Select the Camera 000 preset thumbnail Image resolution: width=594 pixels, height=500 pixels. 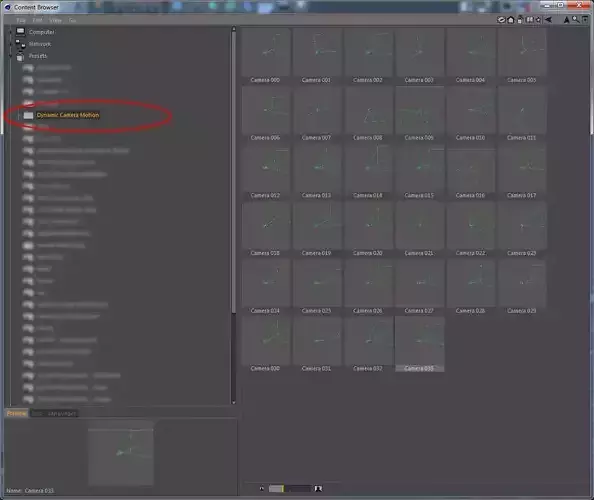[x=265, y=56]
